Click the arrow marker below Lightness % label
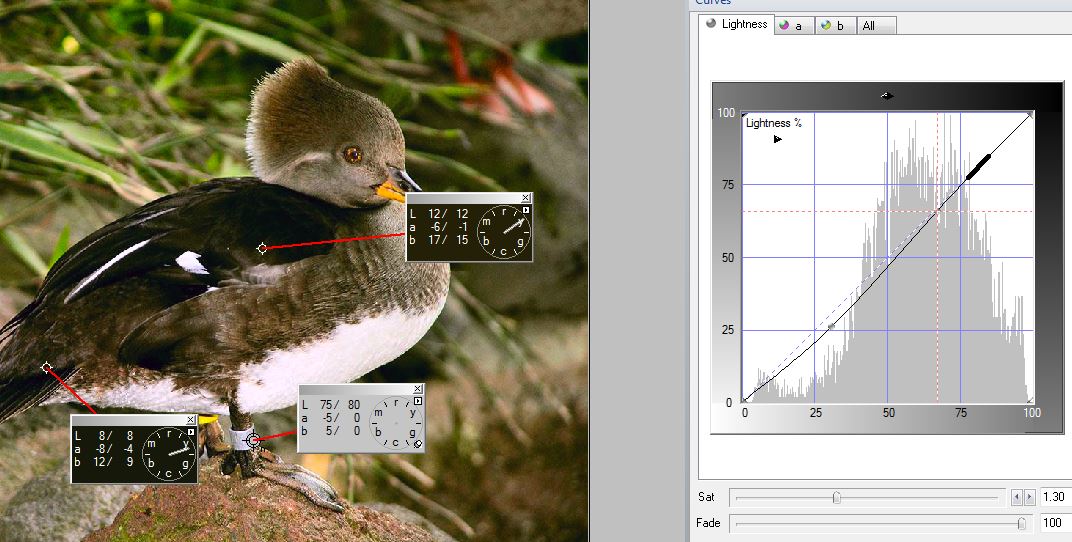The height and width of the screenshot is (542, 1072). point(777,139)
